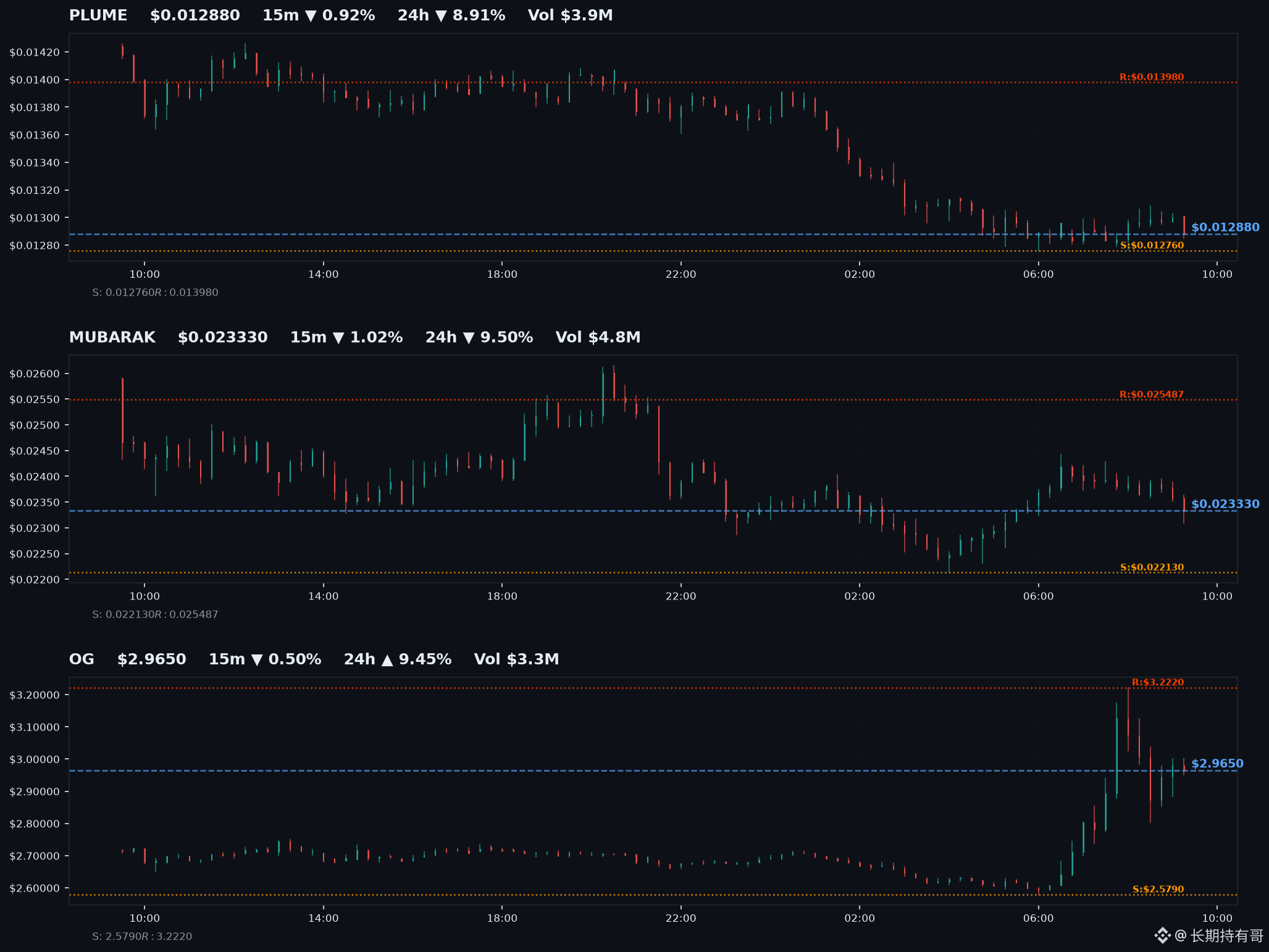
Task: Click the "24h ▲ 9.45%" change value
Action: coord(398,659)
